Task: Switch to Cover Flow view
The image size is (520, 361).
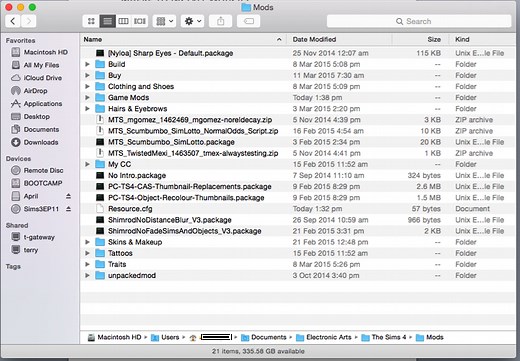Action: 140,21
